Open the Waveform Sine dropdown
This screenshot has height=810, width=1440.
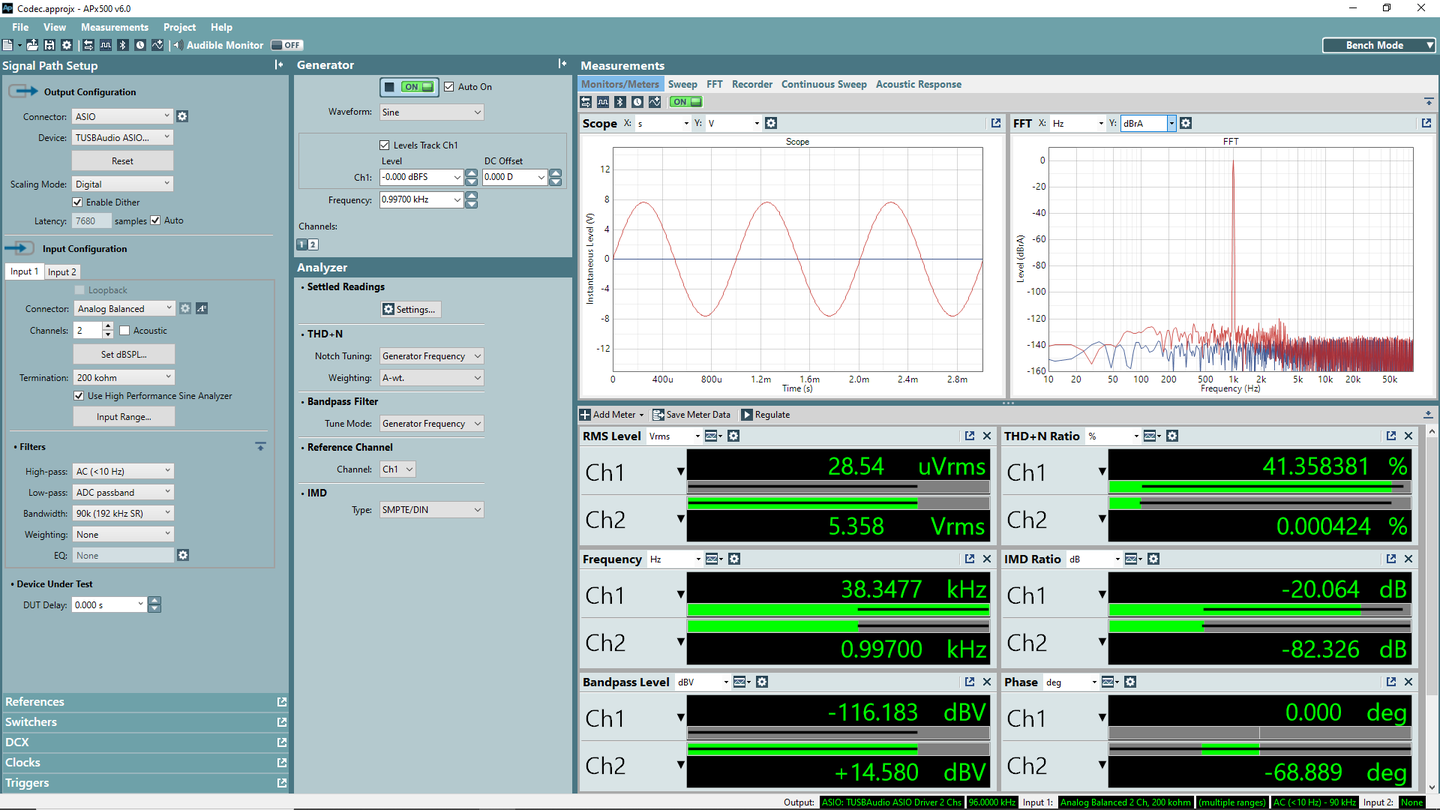click(x=431, y=112)
